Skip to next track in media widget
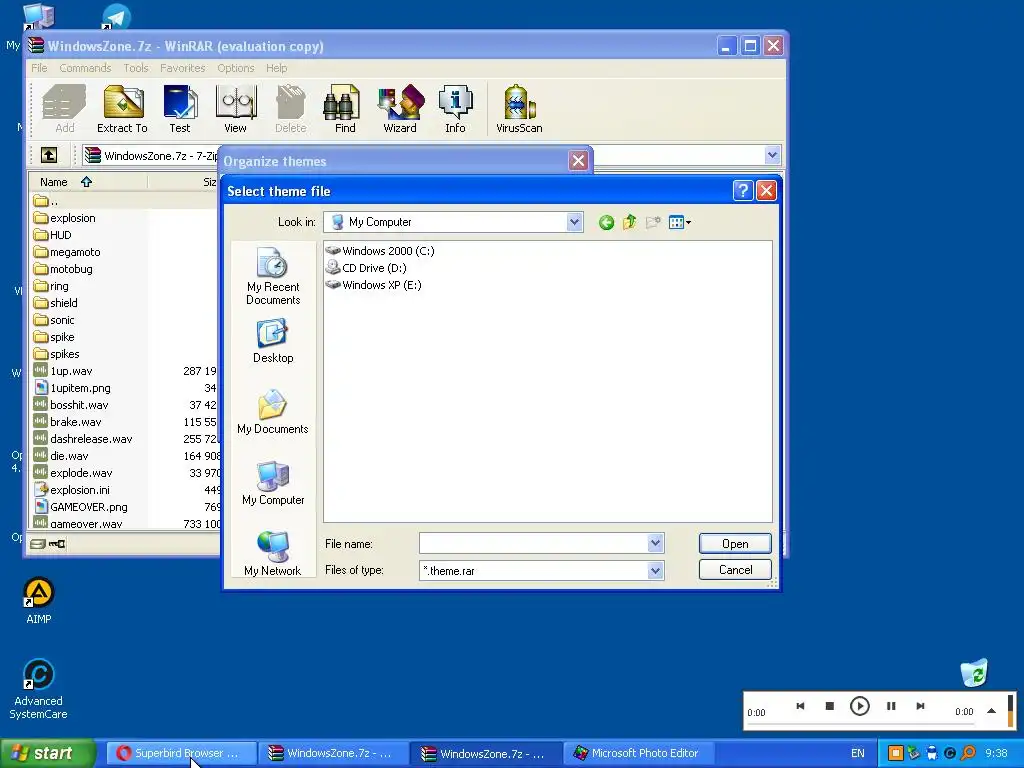 pyautogui.click(x=920, y=706)
